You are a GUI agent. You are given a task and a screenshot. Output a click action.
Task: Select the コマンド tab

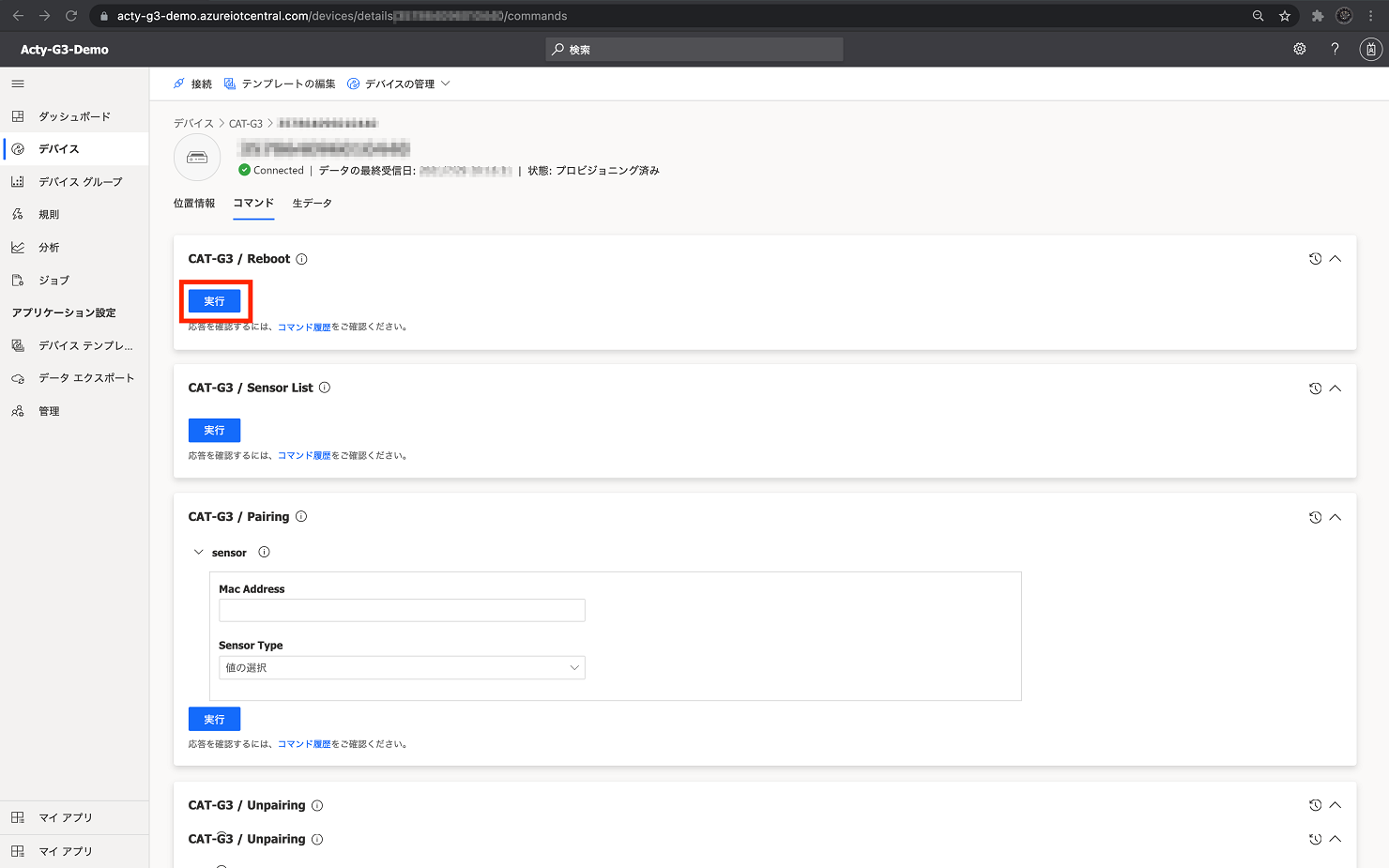click(253, 203)
